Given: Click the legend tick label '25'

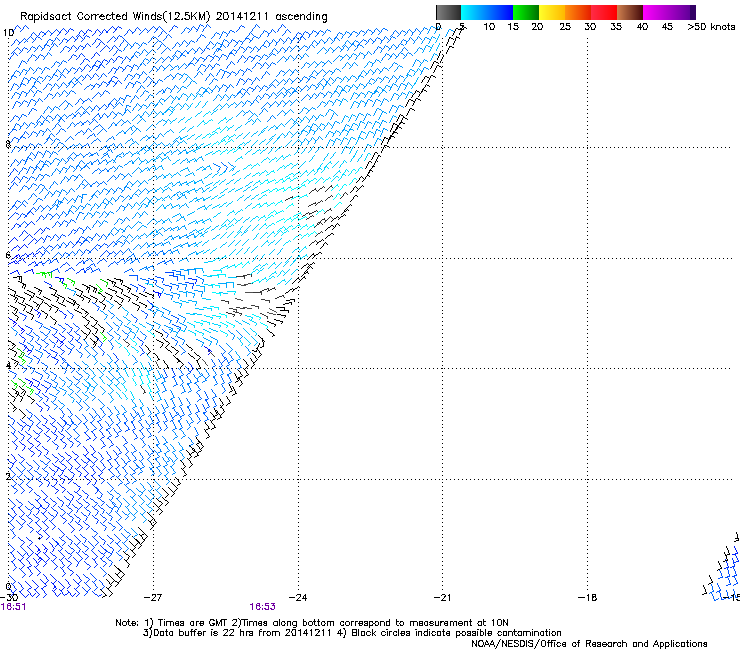Looking at the screenshot, I should coord(565,27).
